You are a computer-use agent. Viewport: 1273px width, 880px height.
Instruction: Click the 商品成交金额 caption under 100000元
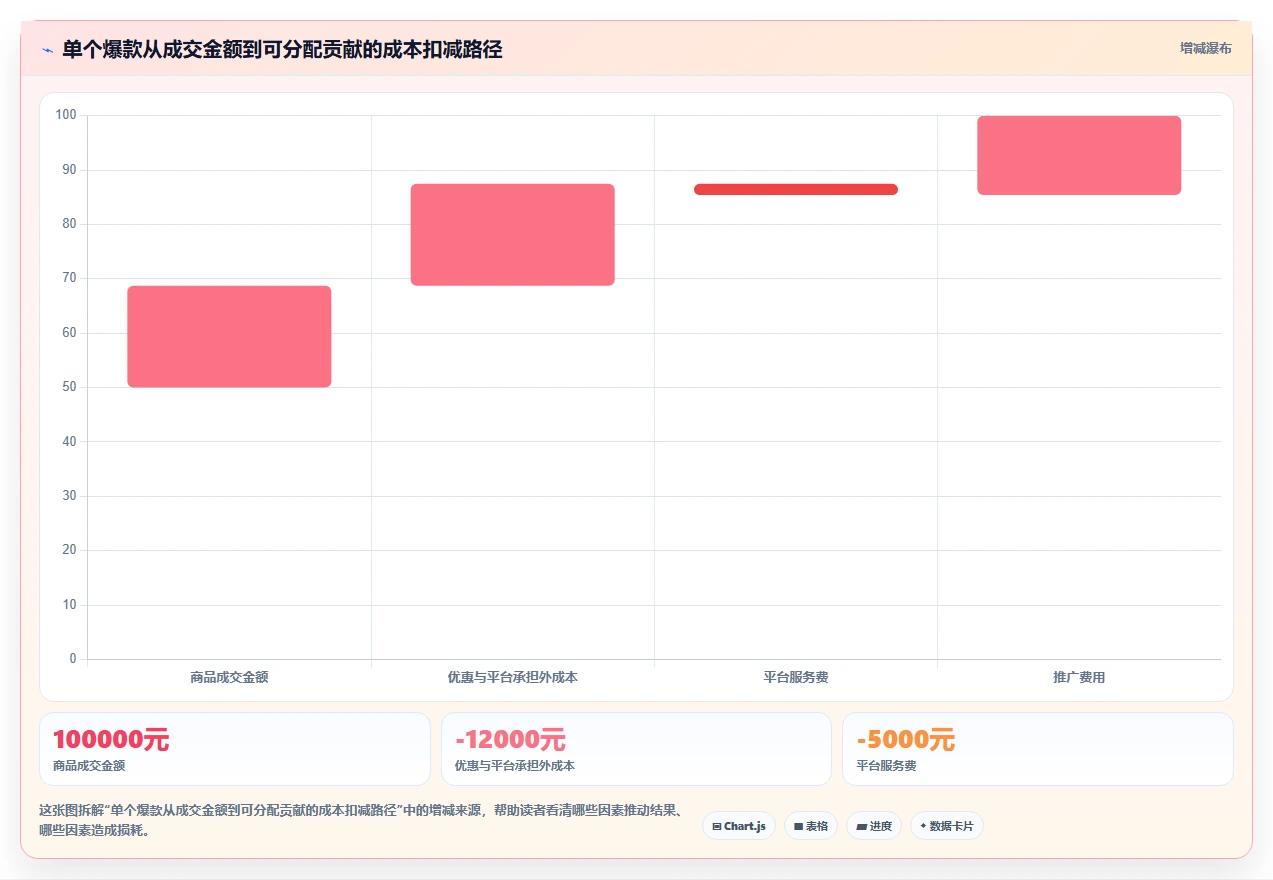[89, 766]
